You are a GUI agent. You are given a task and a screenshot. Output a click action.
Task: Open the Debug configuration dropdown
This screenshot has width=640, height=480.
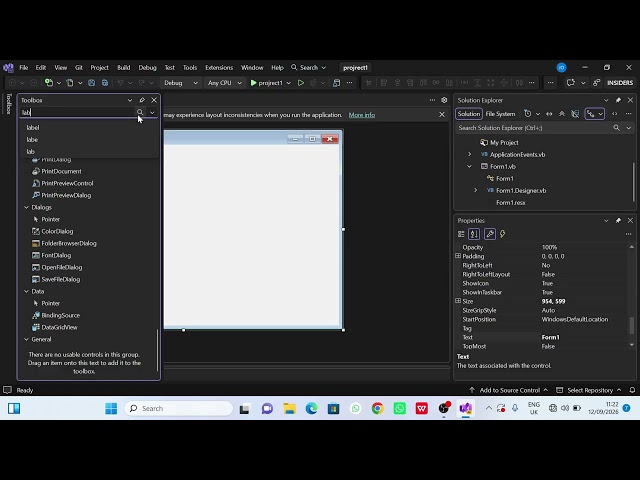coord(180,83)
